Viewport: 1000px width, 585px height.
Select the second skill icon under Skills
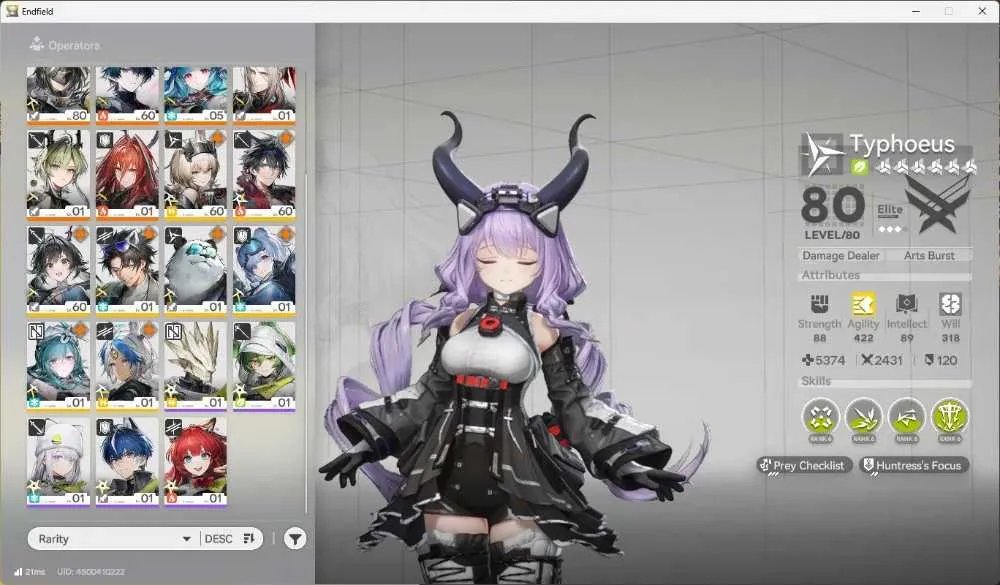[x=864, y=417]
